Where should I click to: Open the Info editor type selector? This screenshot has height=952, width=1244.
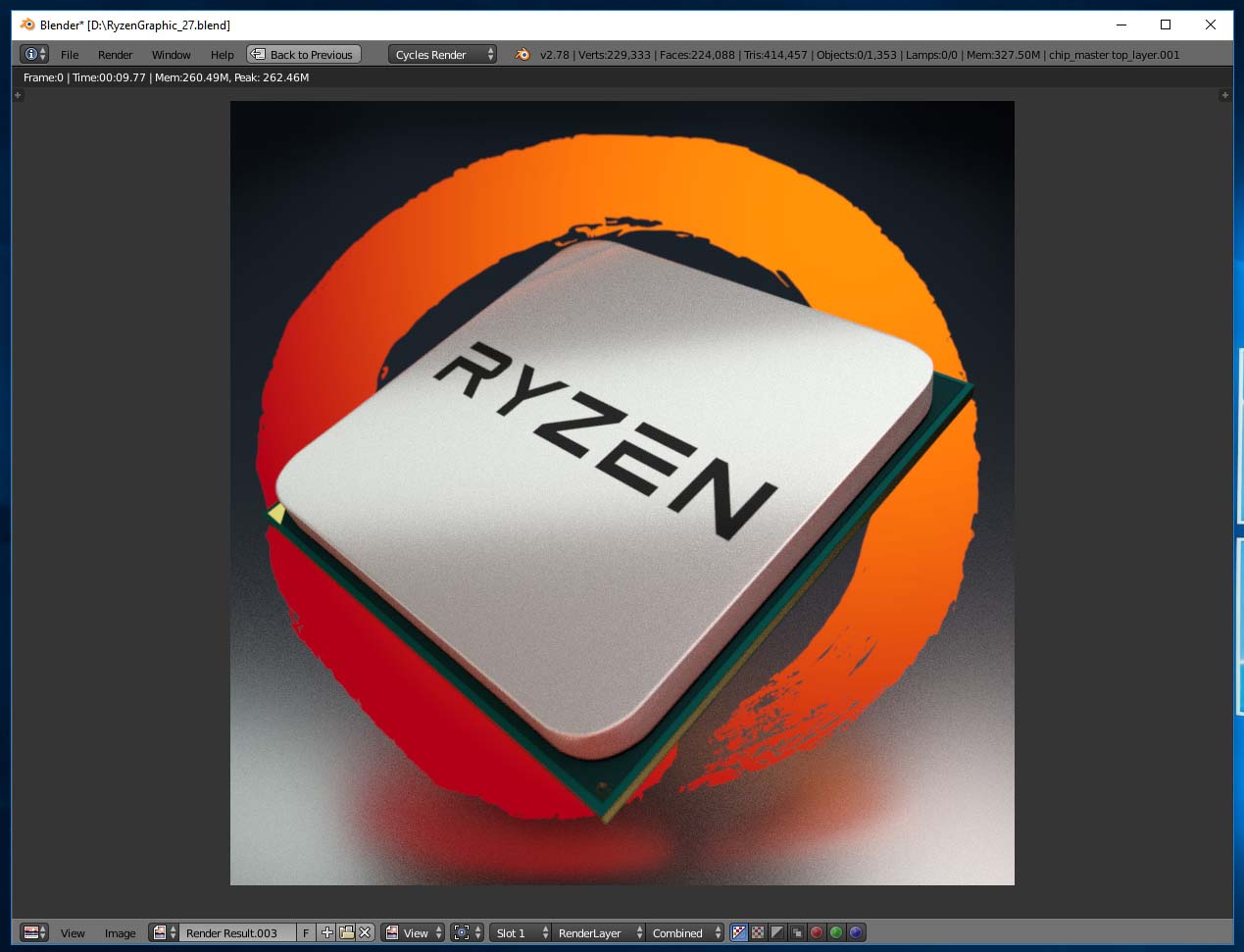point(34,55)
